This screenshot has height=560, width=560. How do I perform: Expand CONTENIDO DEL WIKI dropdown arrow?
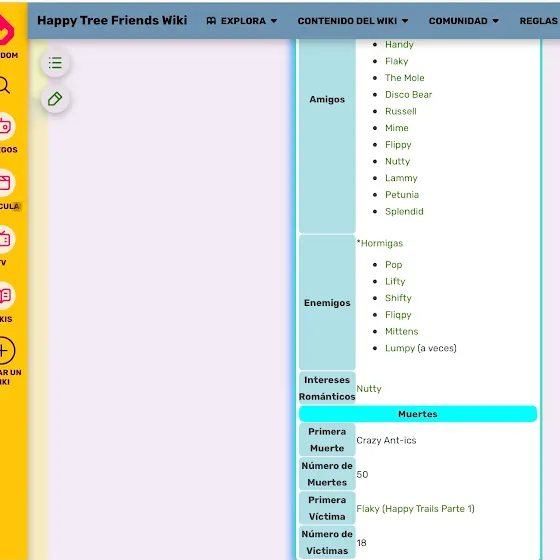[x=405, y=21]
